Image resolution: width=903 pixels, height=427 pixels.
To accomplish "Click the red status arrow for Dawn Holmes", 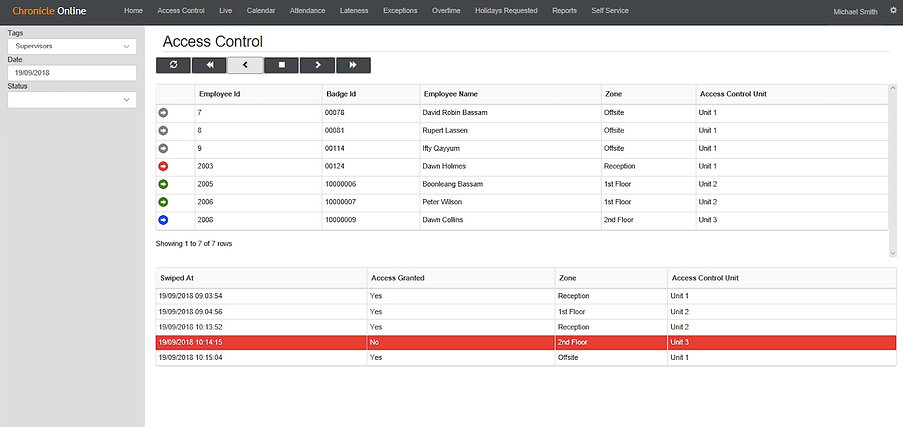I will coord(163,167).
